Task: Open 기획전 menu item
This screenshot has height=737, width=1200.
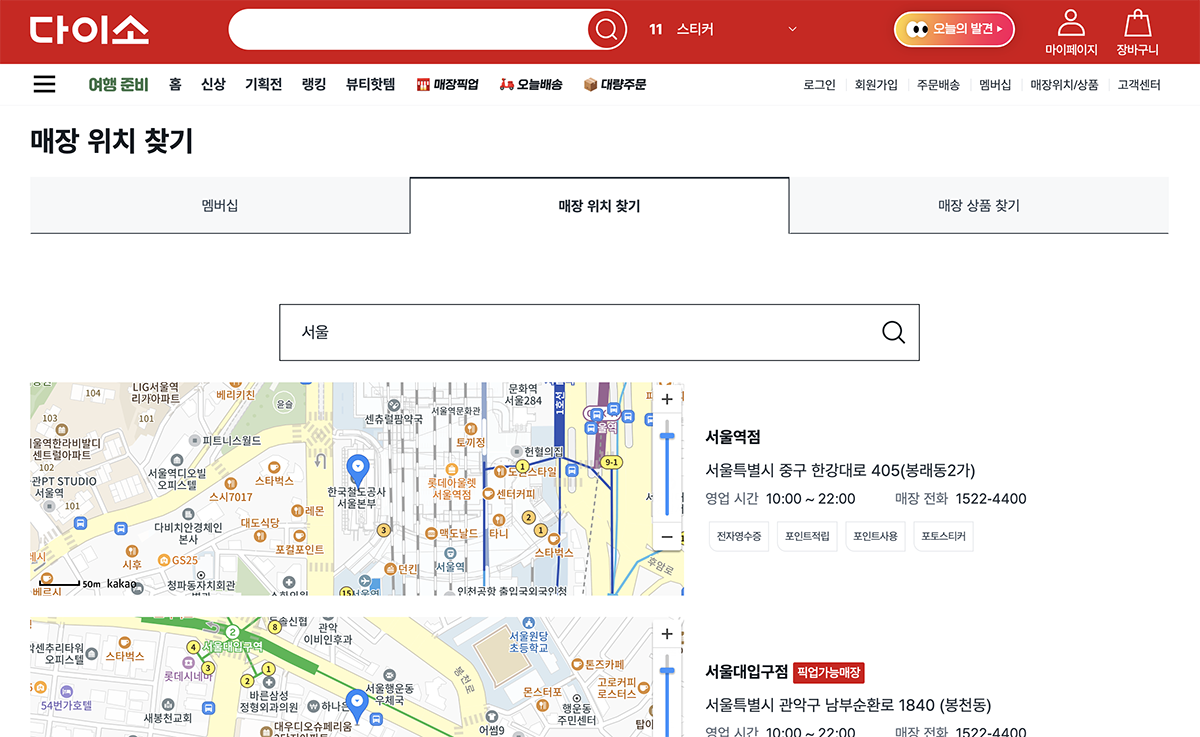Action: (x=263, y=84)
